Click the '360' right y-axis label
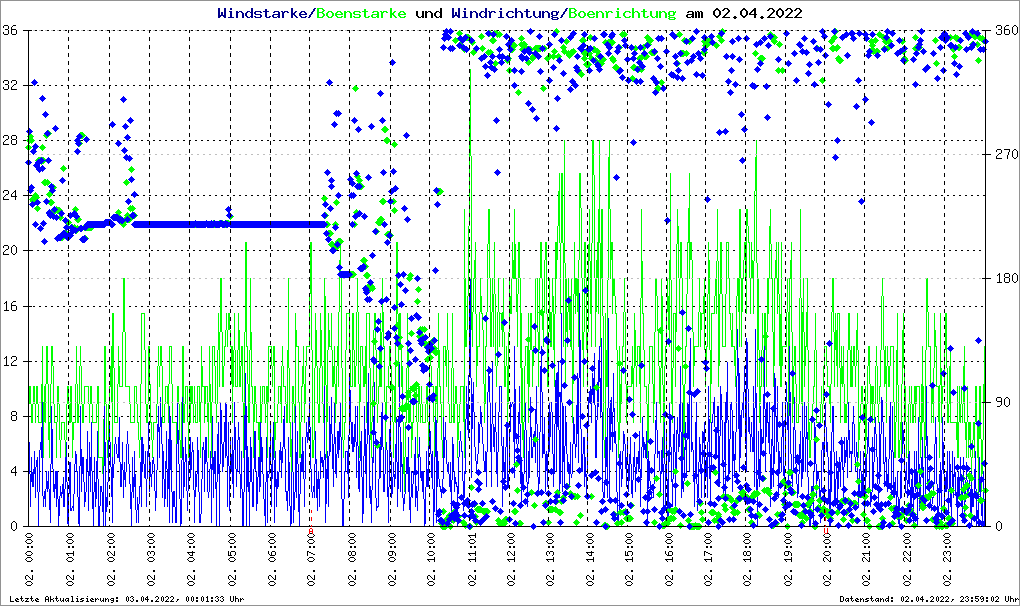 pos(1003,30)
